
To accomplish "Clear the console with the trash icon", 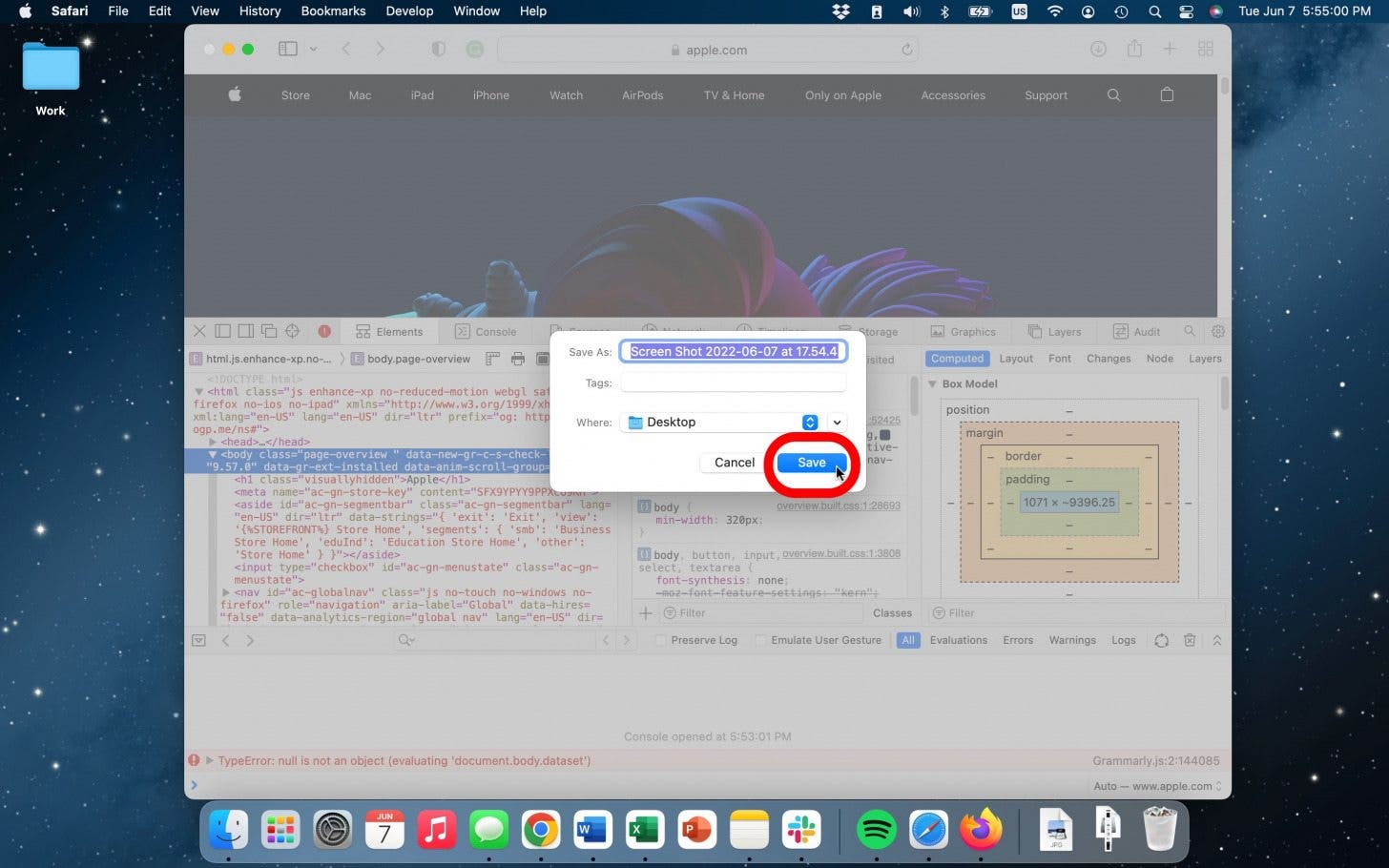I will 1190,640.
